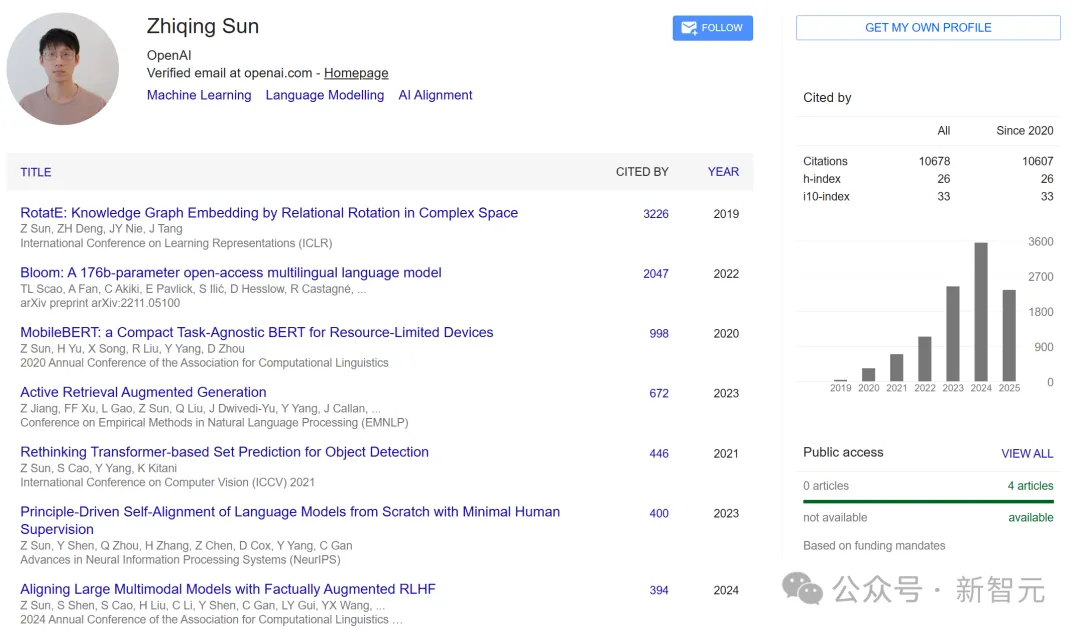View the 672 citations count
Viewport: 1080px width, 633px height.
coord(659,394)
